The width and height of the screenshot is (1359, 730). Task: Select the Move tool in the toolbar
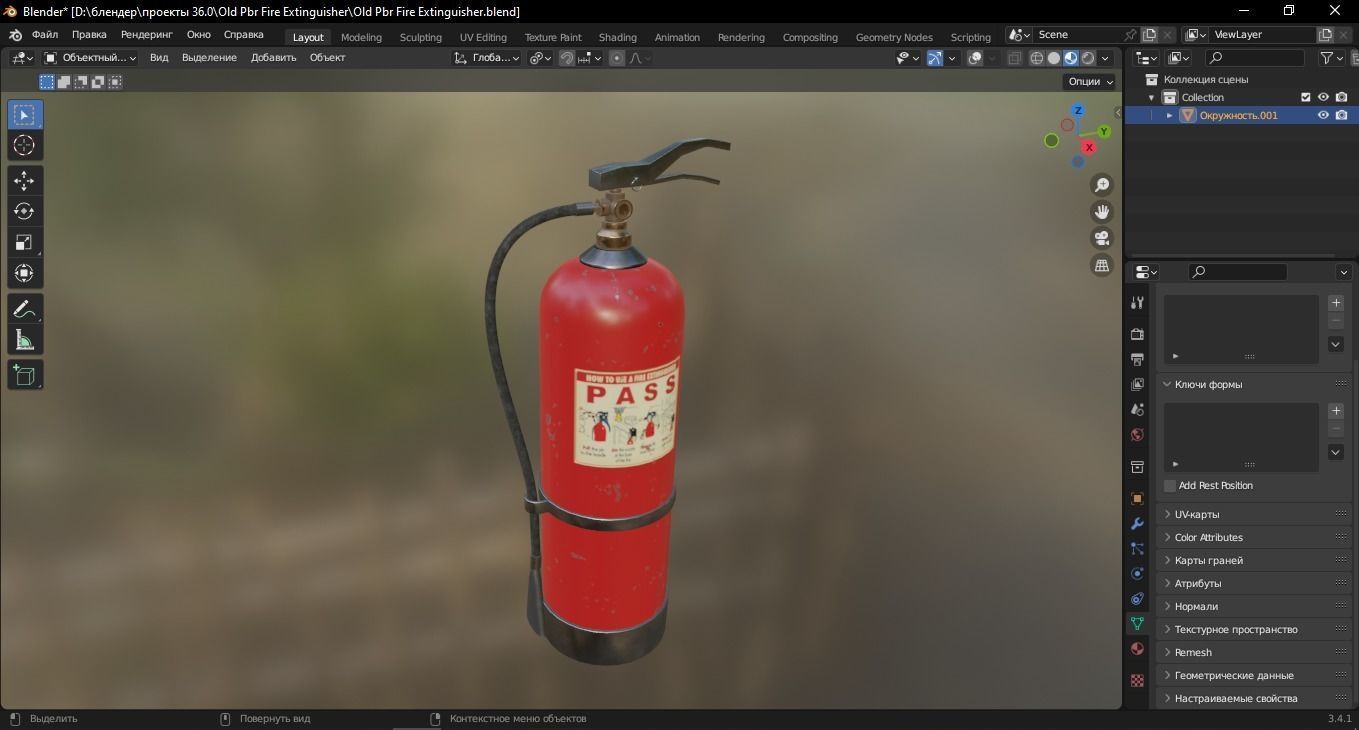click(24, 180)
